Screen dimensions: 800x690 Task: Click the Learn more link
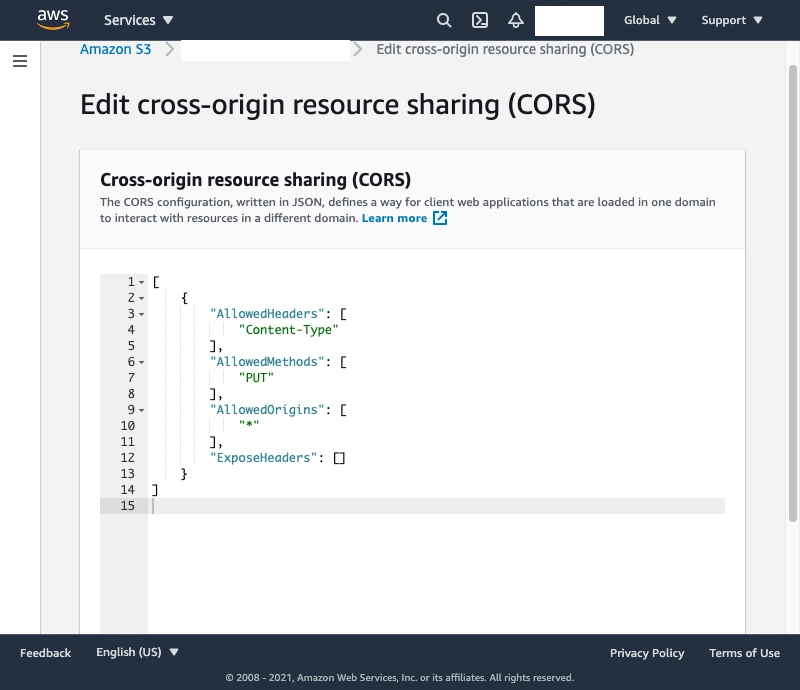(x=394, y=218)
